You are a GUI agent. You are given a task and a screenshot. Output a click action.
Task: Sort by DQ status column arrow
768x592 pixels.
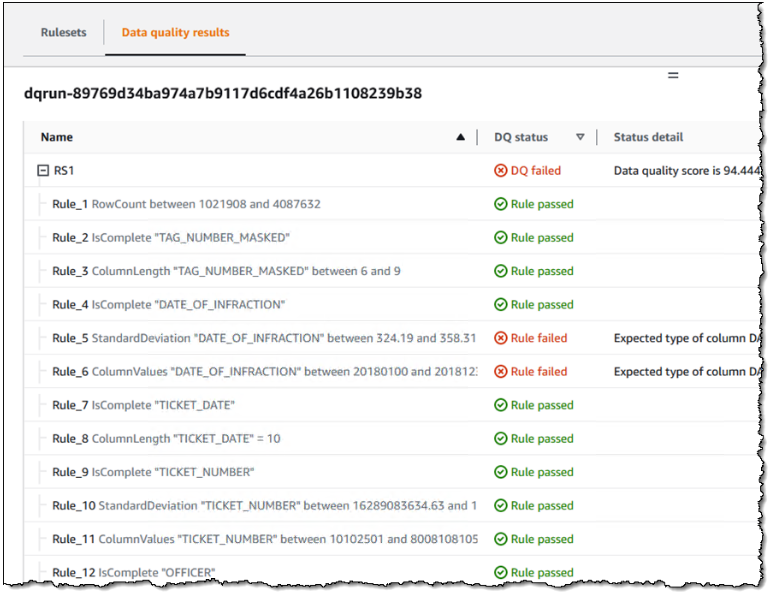[580, 138]
